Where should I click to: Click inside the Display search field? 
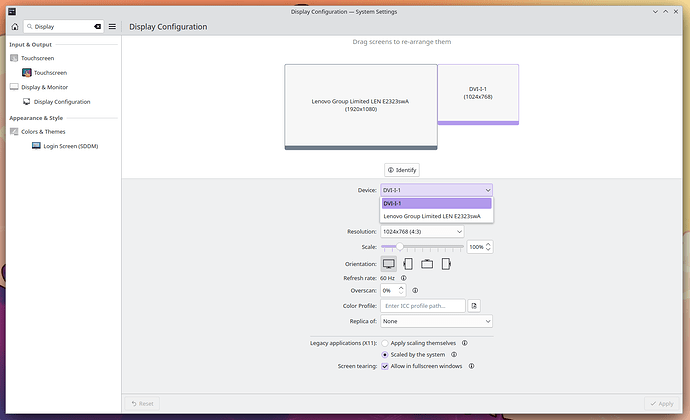click(63, 27)
